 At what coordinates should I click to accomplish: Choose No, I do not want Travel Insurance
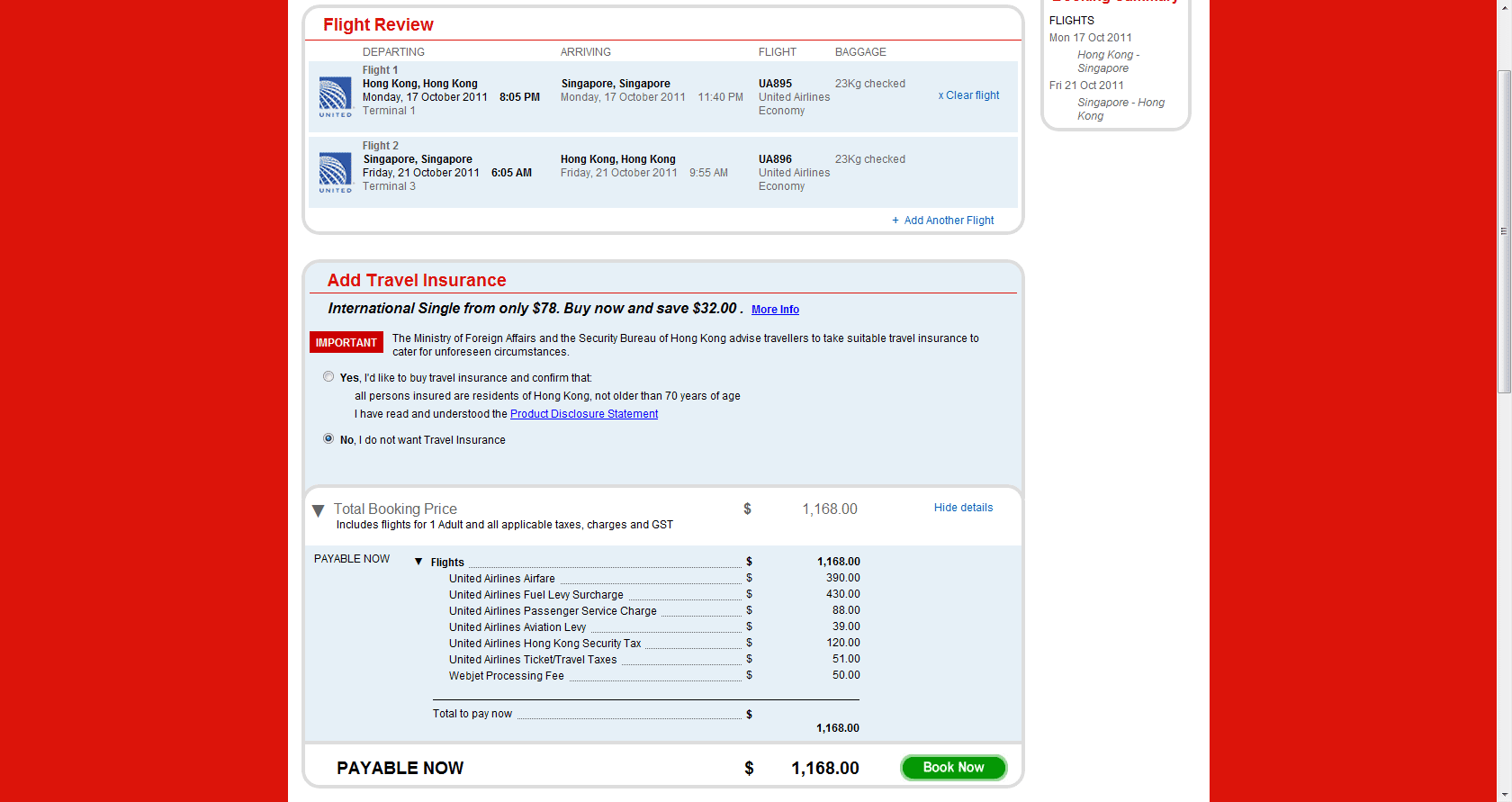tap(328, 439)
